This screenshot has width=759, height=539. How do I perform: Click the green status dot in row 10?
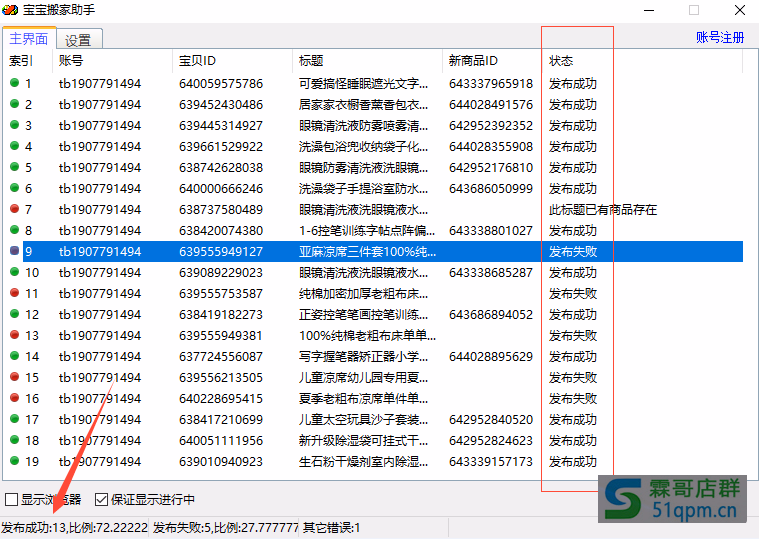coord(15,271)
